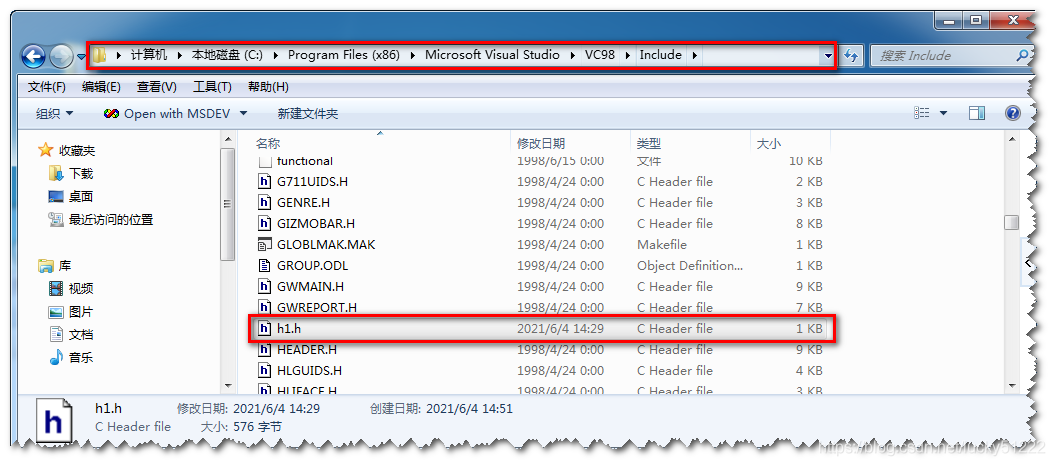Open the Tools (工具) menu
This screenshot has width=1055, height=466.
coord(211,87)
